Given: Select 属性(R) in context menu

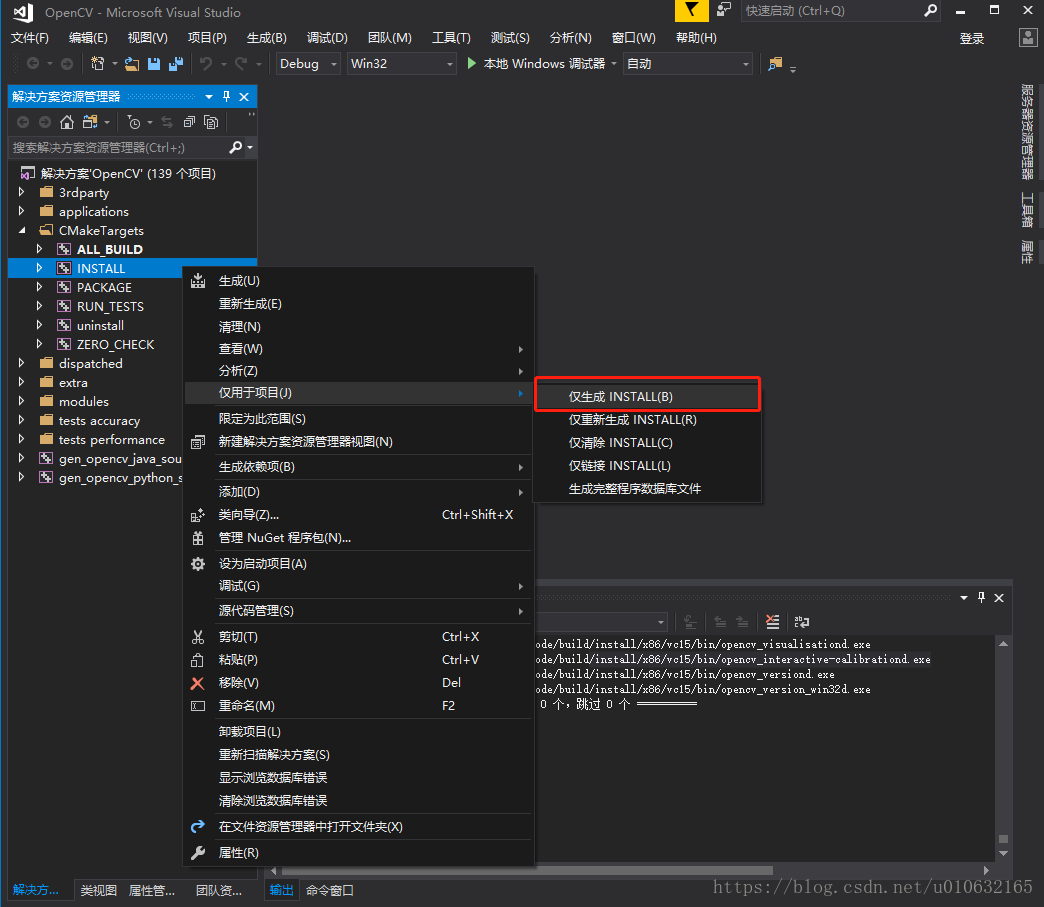Looking at the screenshot, I should pyautogui.click(x=359, y=853).
